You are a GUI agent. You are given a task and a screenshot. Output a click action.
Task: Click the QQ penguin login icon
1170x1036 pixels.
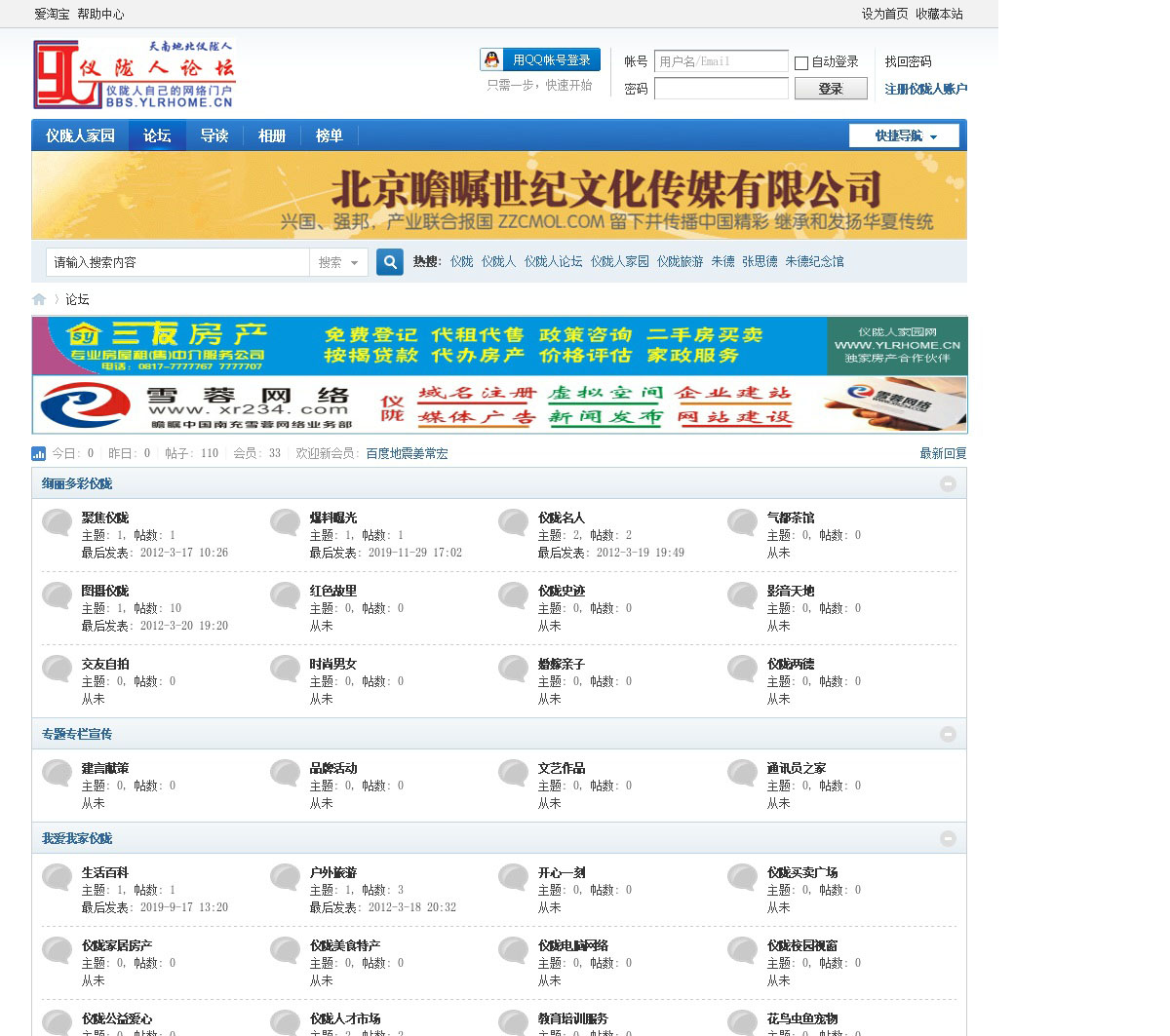492,60
